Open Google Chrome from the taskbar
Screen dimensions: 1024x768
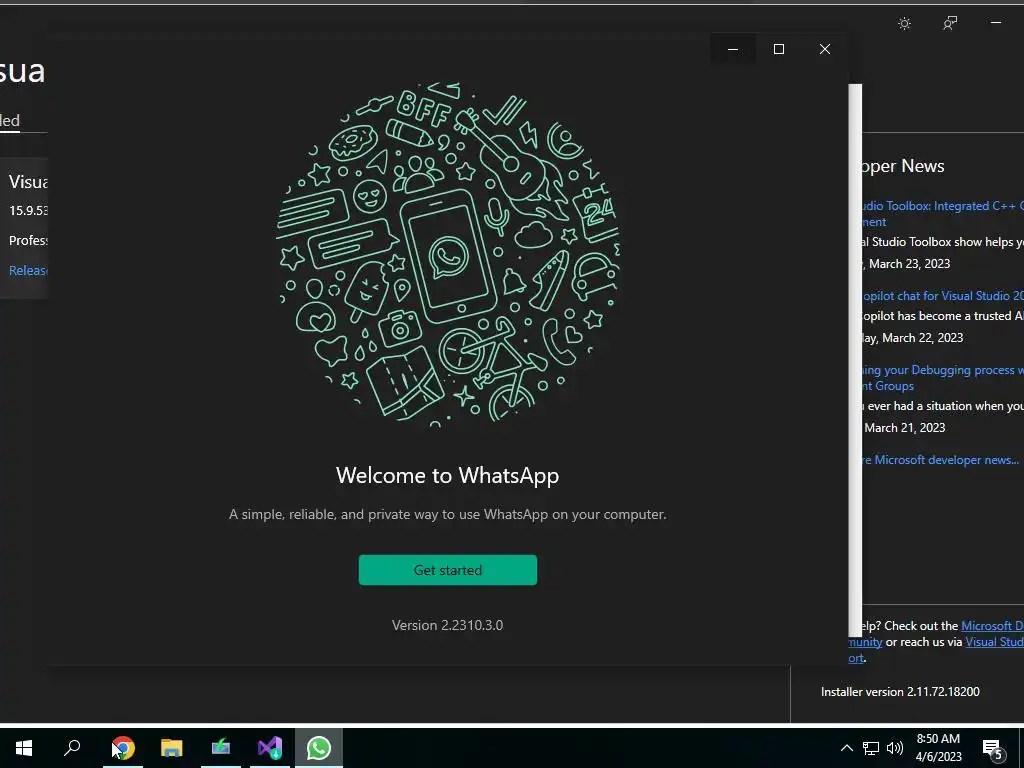pyautogui.click(x=123, y=748)
